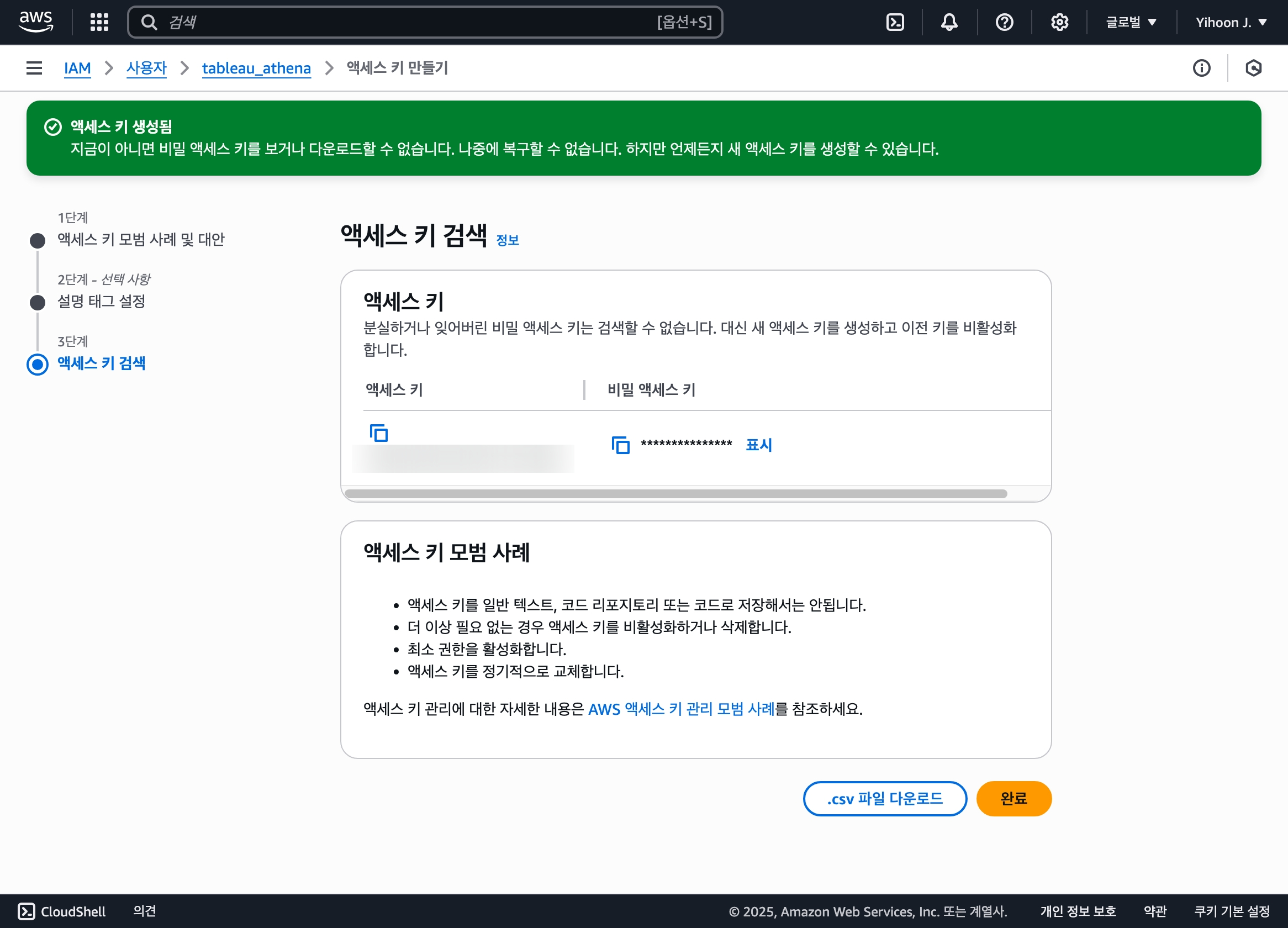Launch CloudShell from top bar icon

[x=895, y=22]
